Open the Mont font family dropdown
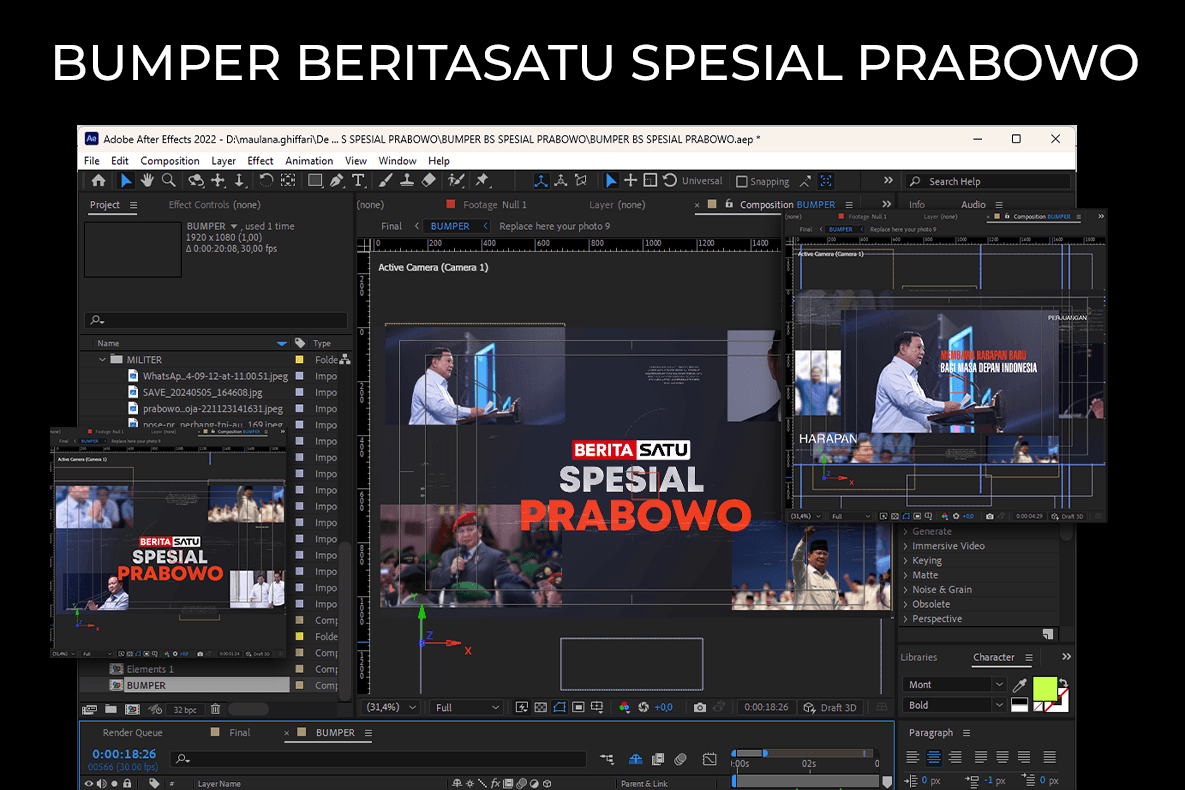 click(954, 685)
